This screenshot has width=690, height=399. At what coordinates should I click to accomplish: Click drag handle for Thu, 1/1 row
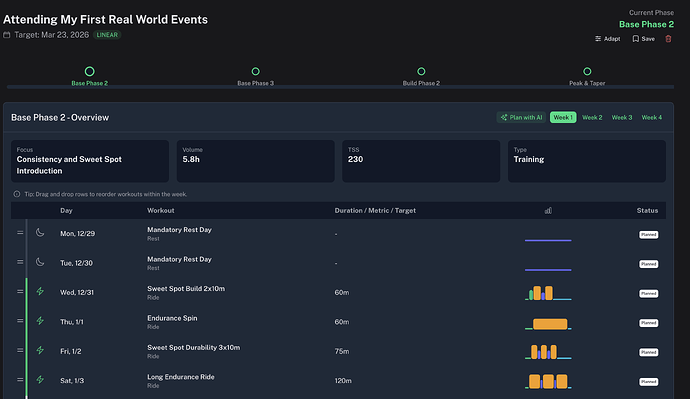(20, 321)
